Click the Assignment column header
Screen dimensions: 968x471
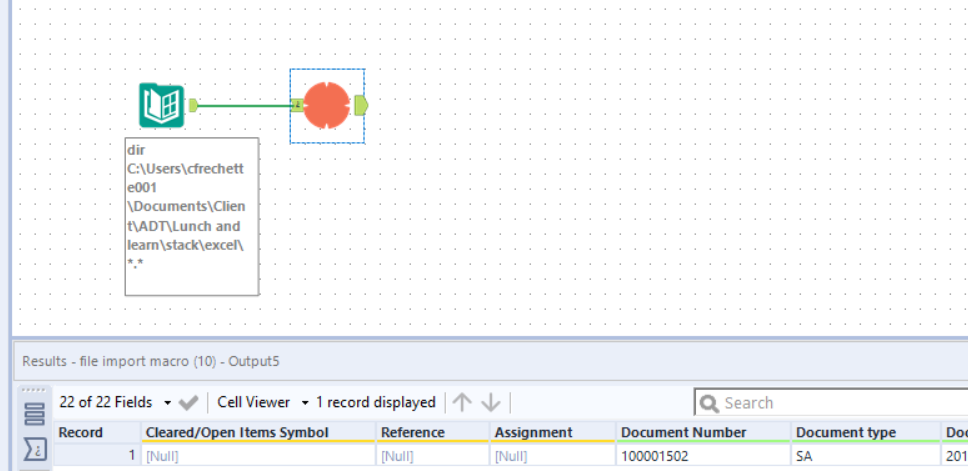coord(553,433)
